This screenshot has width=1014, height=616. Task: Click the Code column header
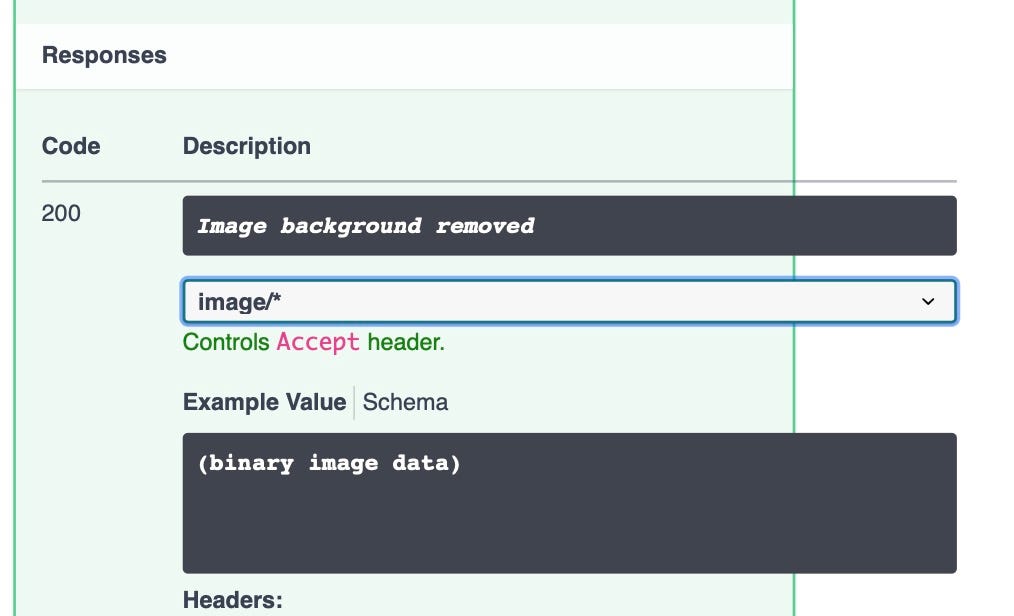coord(70,146)
